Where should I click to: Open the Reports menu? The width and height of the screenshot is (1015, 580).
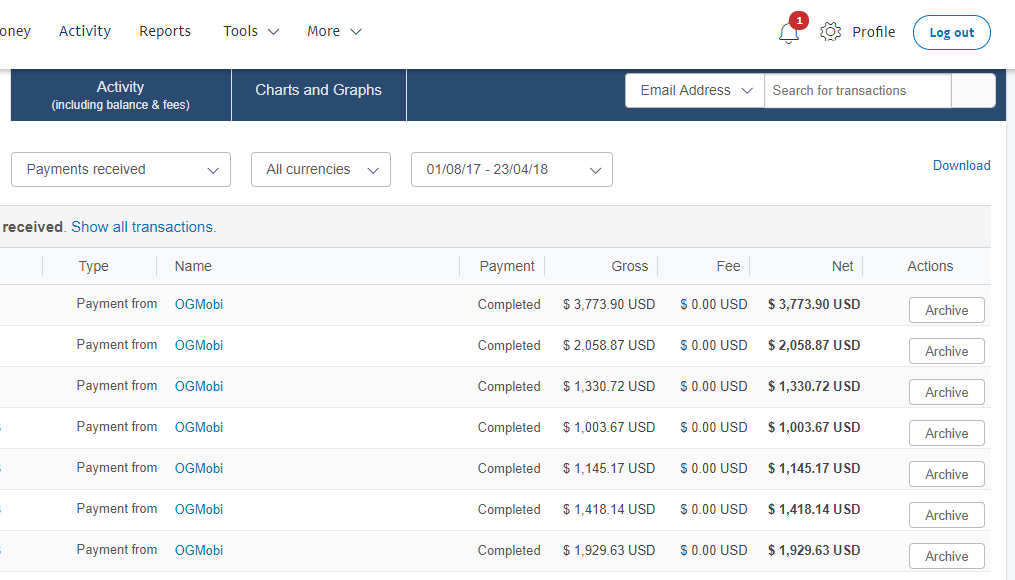[x=165, y=31]
